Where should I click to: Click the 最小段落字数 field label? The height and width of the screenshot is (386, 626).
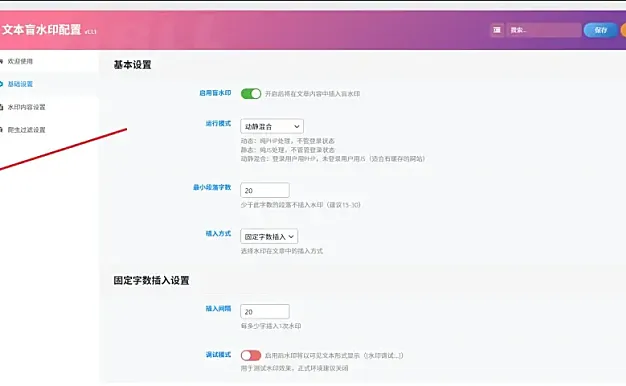[212, 187]
